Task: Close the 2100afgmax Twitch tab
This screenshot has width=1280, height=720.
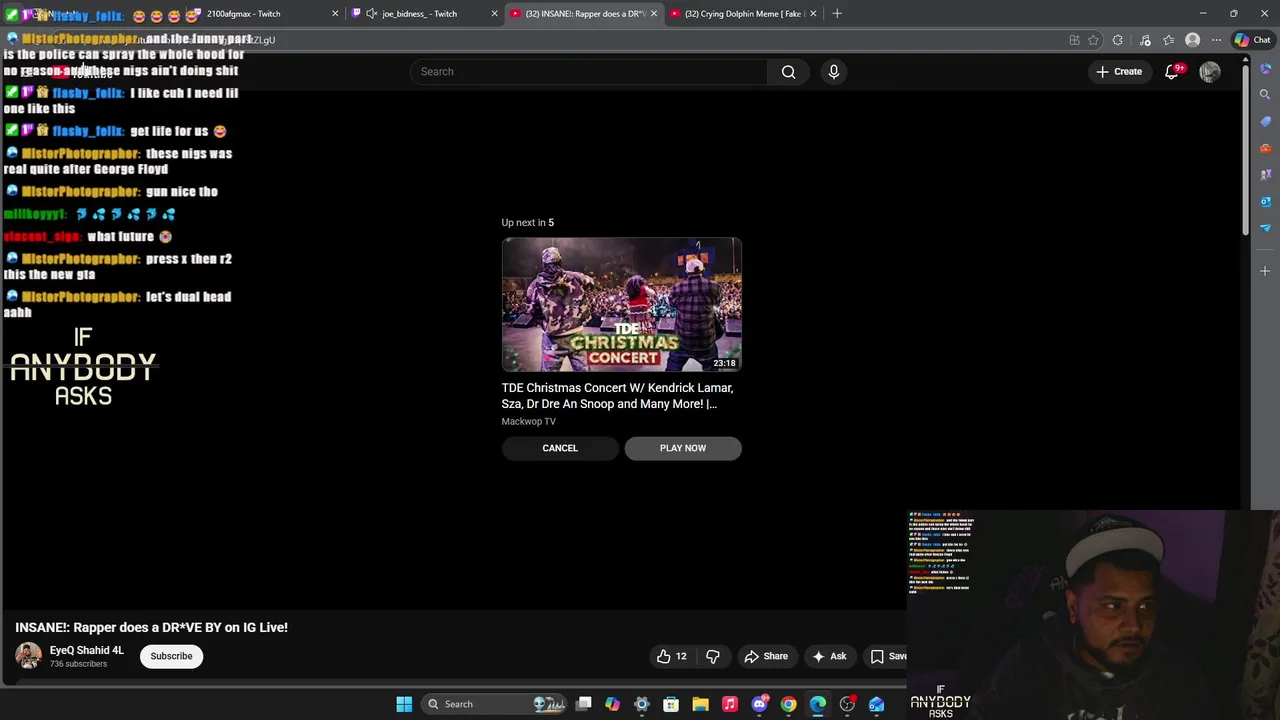Action: click(x=335, y=14)
